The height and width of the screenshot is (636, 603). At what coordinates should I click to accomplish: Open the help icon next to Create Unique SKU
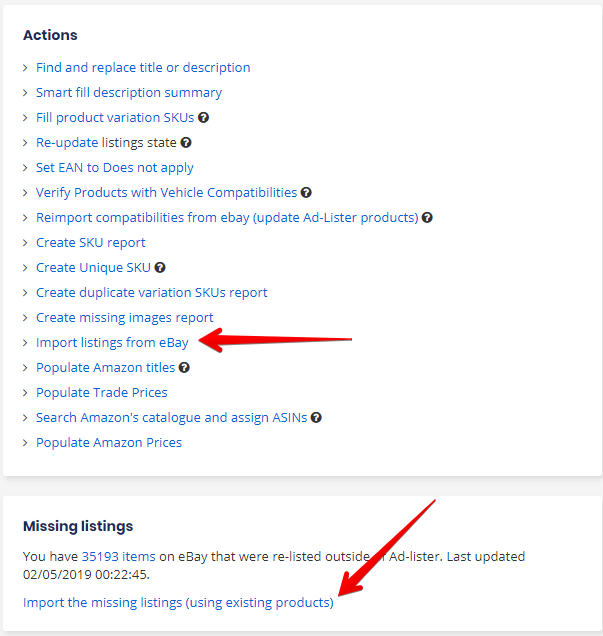tap(160, 268)
